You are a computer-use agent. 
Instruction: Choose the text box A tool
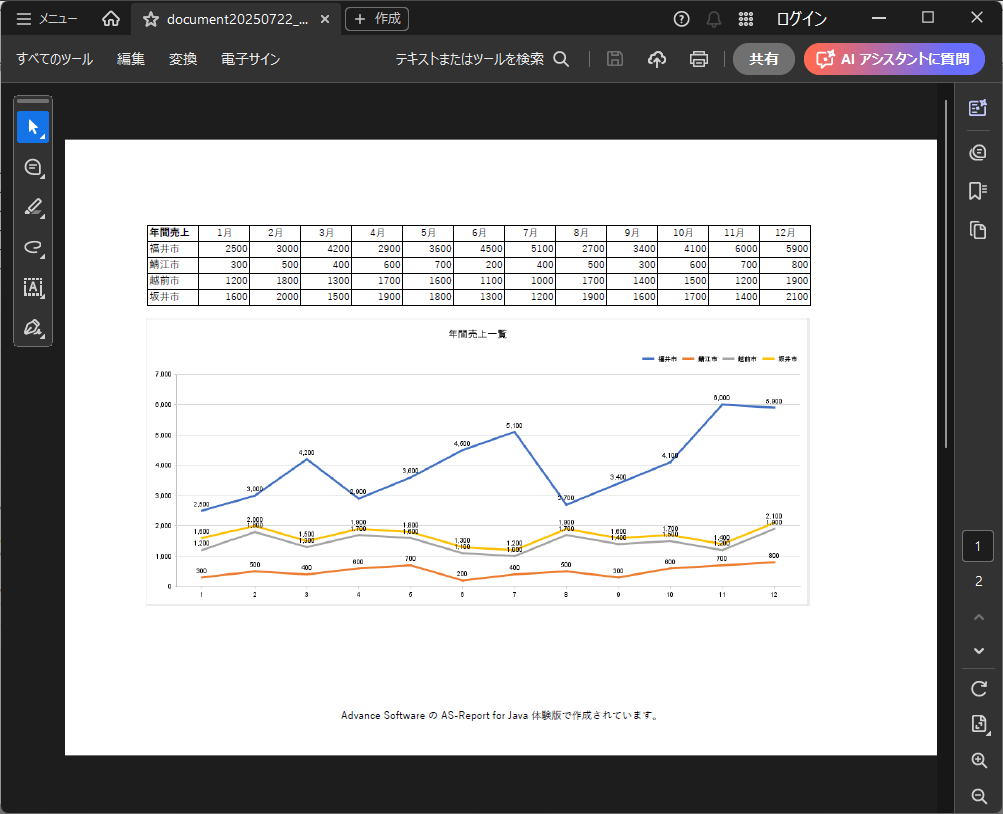pyautogui.click(x=33, y=288)
